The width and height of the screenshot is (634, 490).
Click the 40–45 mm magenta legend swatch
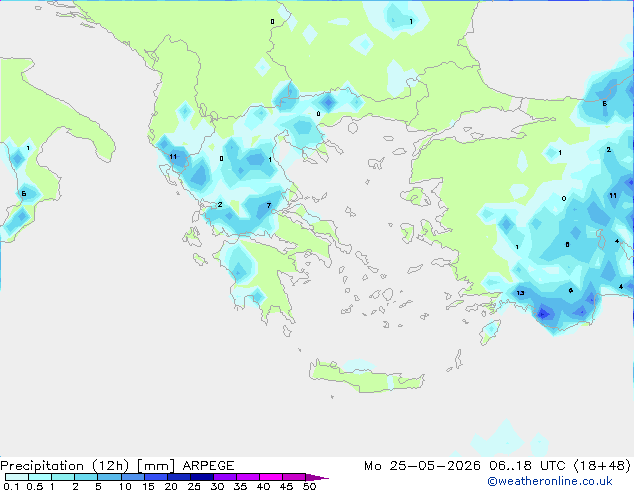[271, 477]
